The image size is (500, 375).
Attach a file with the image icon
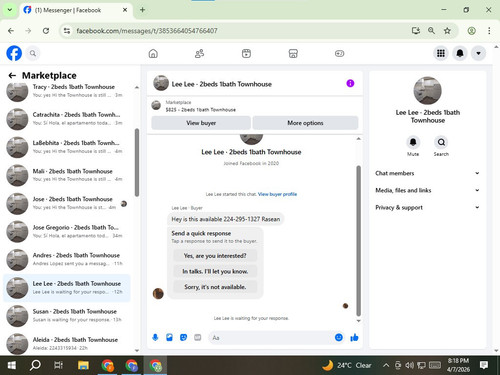[x=169, y=338]
